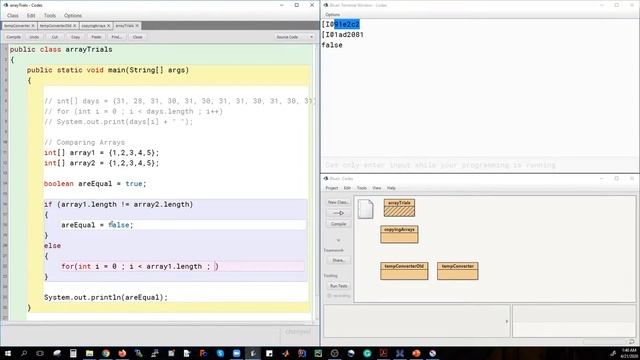The image size is (640, 360).
Task: Click the object bench expand arrow
Action: pyautogui.click(x=507, y=321)
